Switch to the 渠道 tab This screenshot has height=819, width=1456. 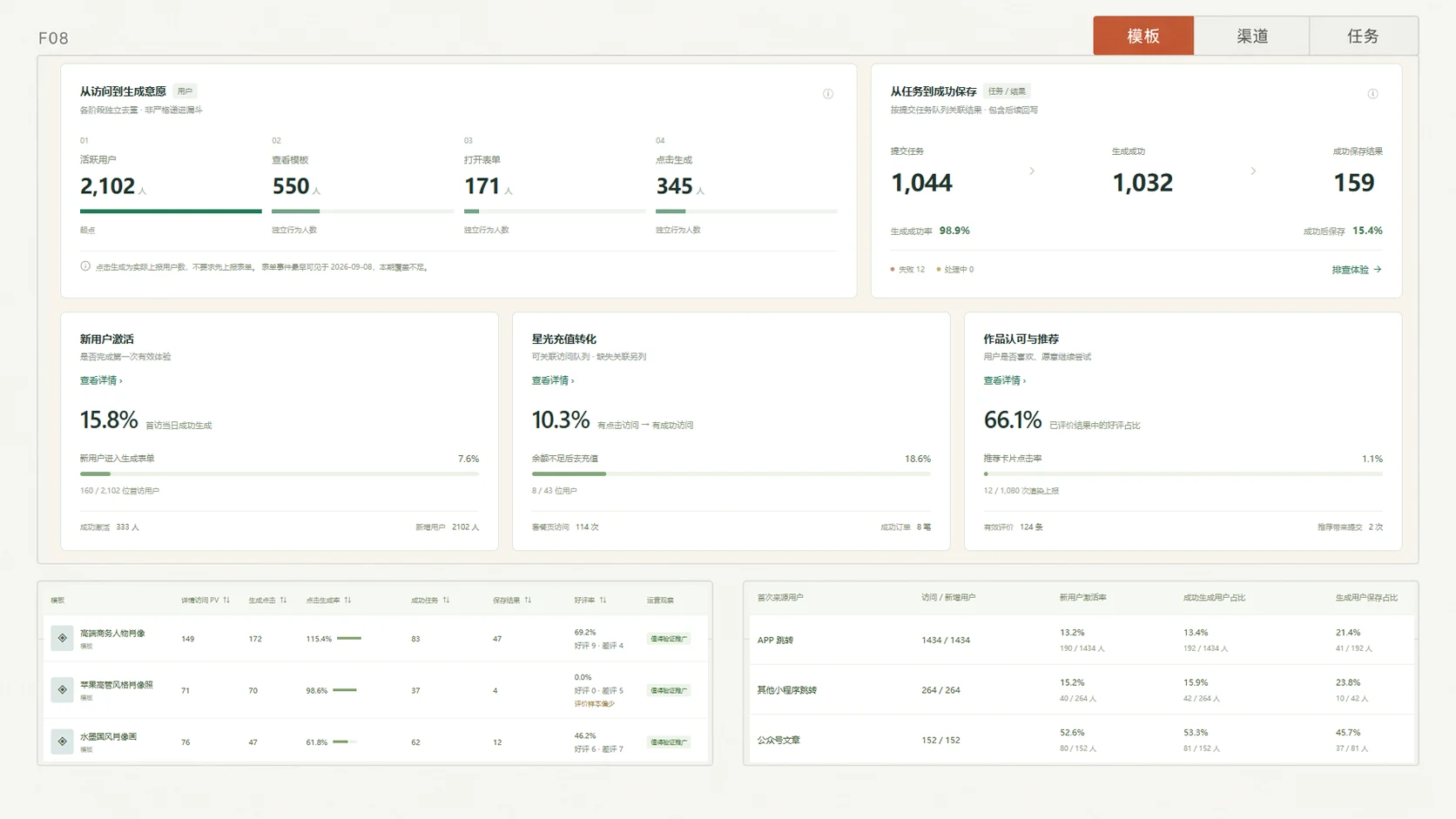(1252, 36)
